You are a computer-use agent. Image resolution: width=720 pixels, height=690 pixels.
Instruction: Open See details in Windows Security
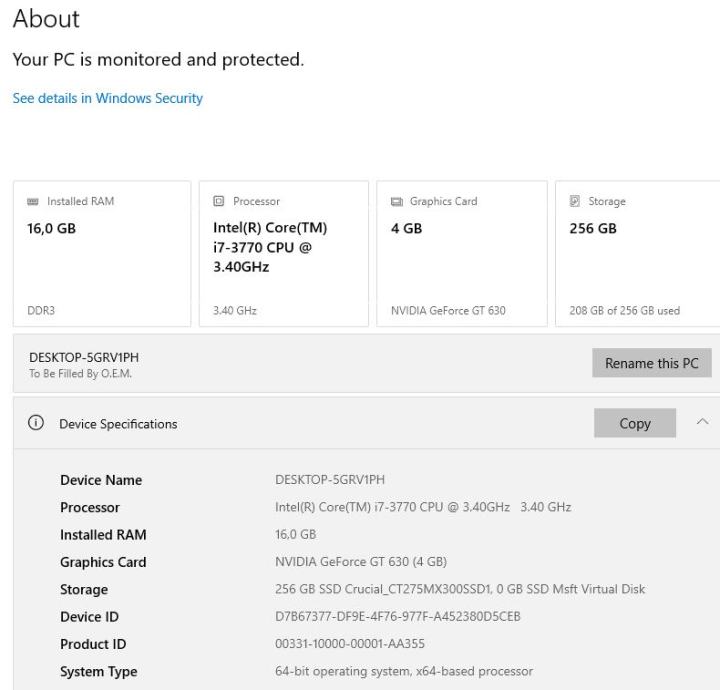[107, 98]
